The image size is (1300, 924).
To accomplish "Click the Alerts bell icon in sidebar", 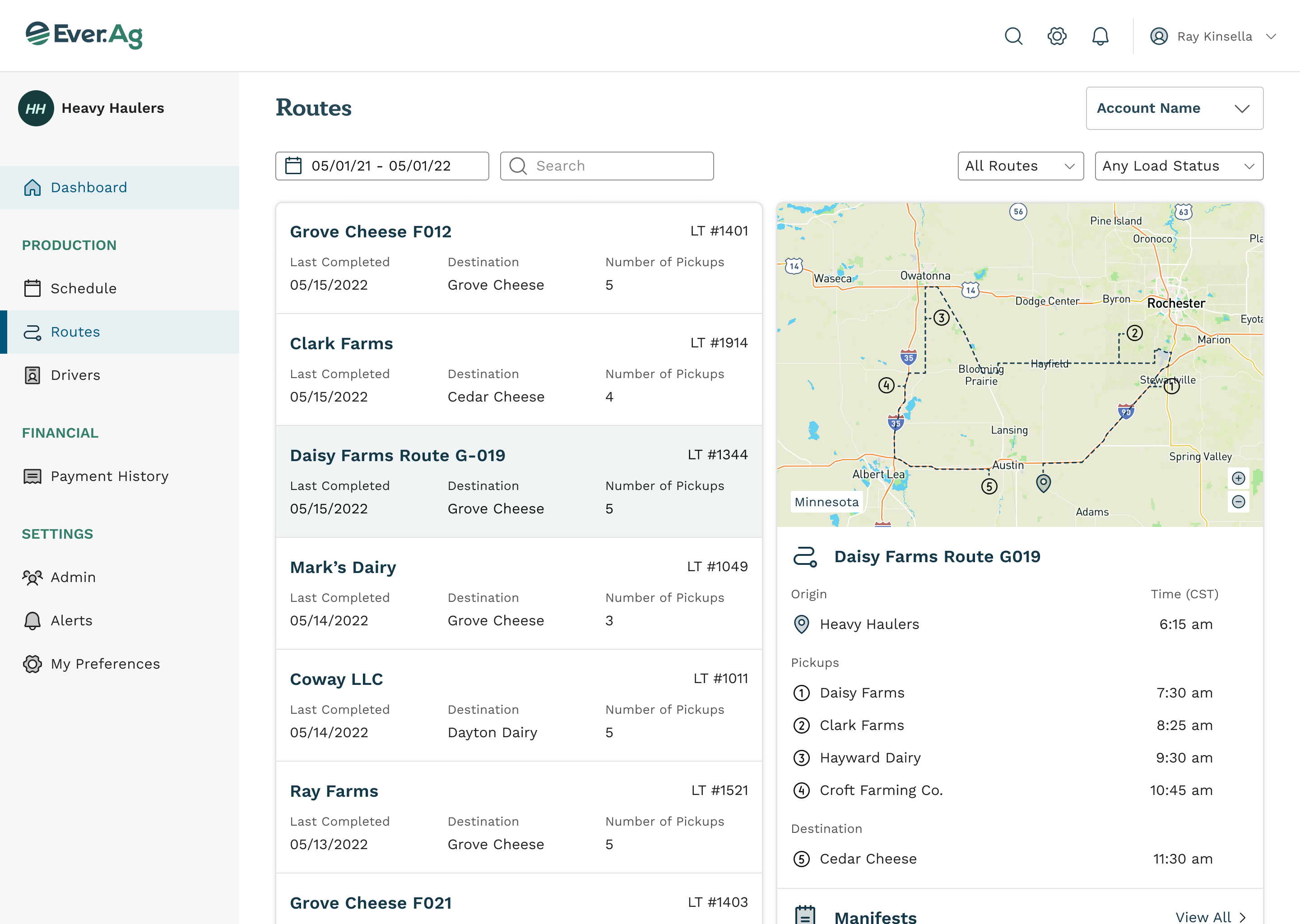I will pyautogui.click(x=32, y=620).
